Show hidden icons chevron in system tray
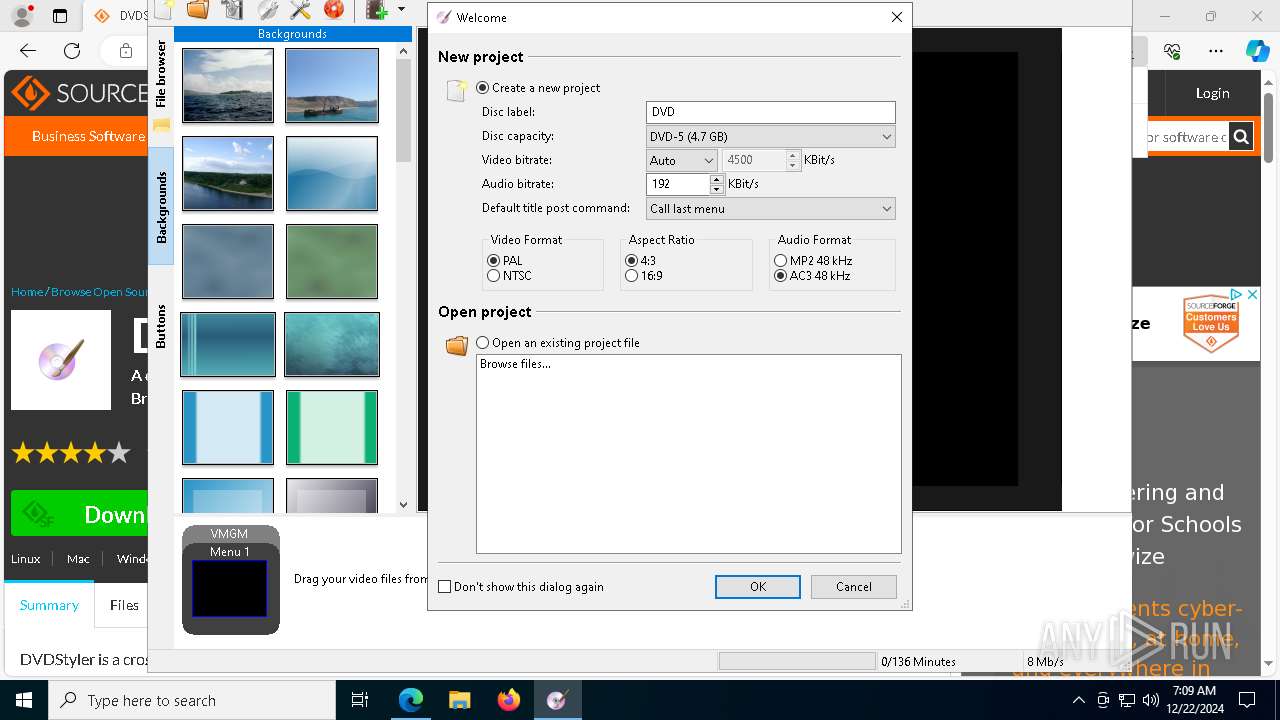Viewport: 1280px width, 720px height. (x=1078, y=700)
